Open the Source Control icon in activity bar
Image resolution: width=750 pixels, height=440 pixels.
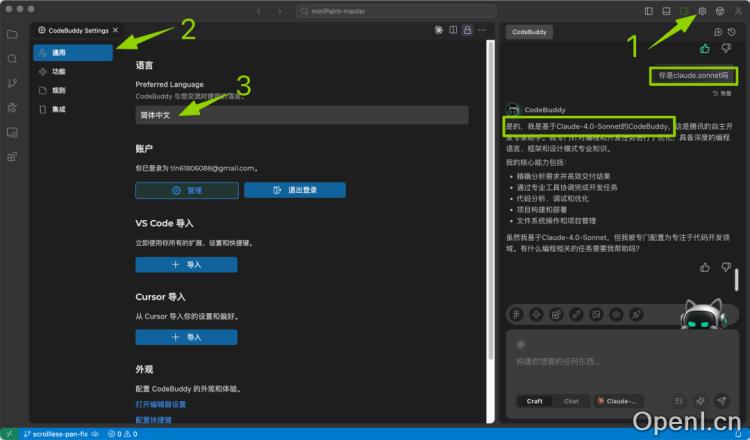[12, 83]
